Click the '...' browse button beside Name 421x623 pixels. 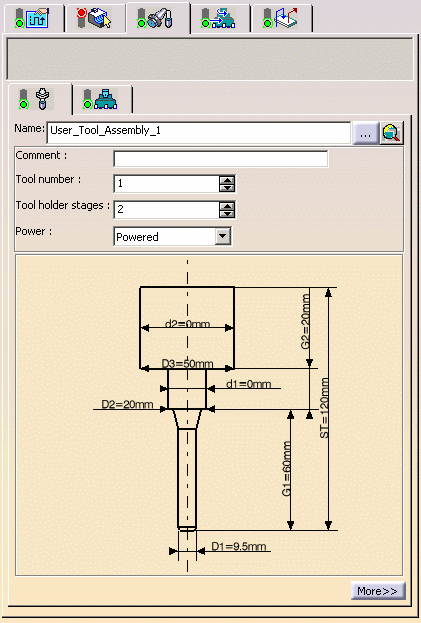(x=365, y=133)
